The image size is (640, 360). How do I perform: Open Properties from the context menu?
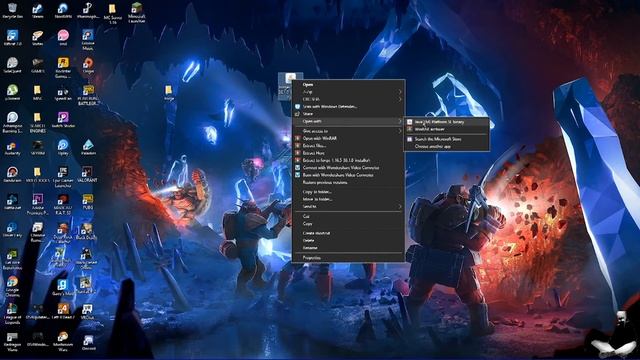click(349, 258)
